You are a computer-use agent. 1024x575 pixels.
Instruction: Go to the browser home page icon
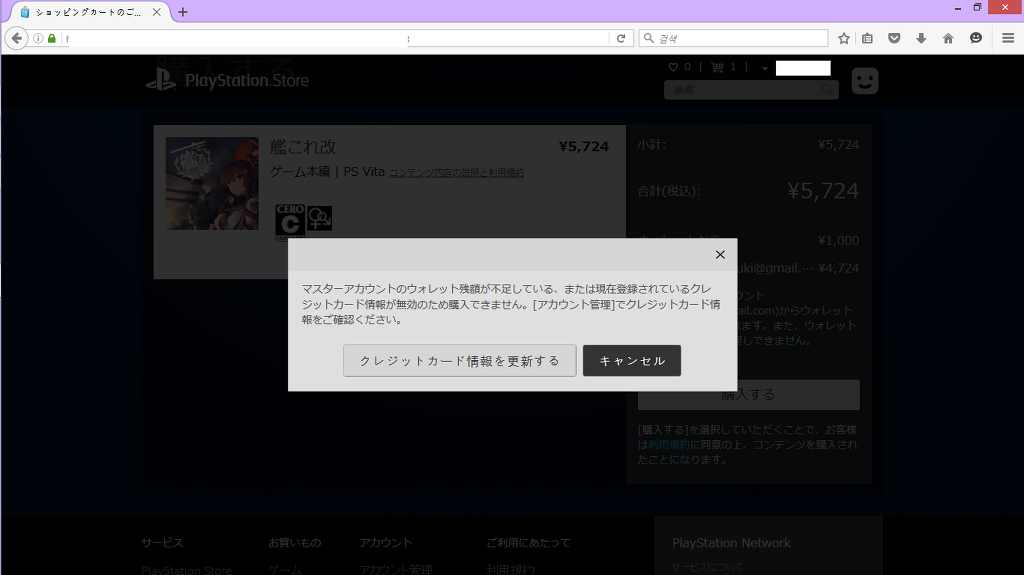(948, 39)
